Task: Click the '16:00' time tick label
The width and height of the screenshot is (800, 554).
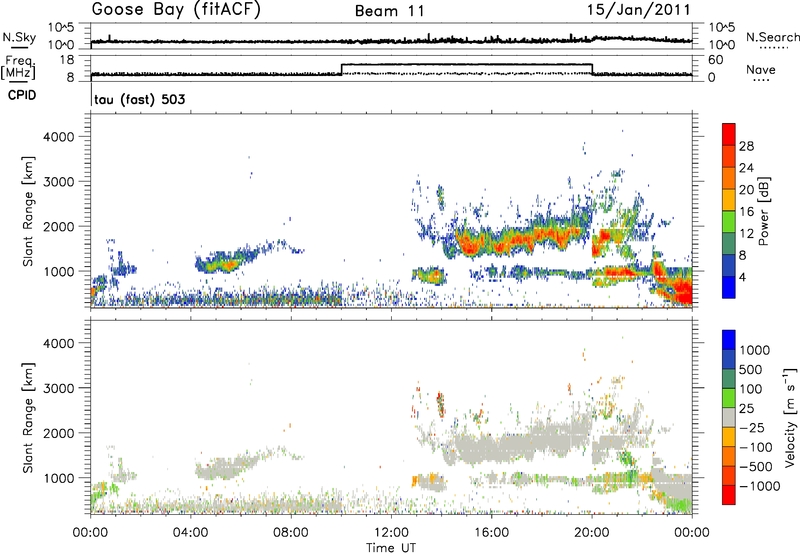Action: pos(491,533)
